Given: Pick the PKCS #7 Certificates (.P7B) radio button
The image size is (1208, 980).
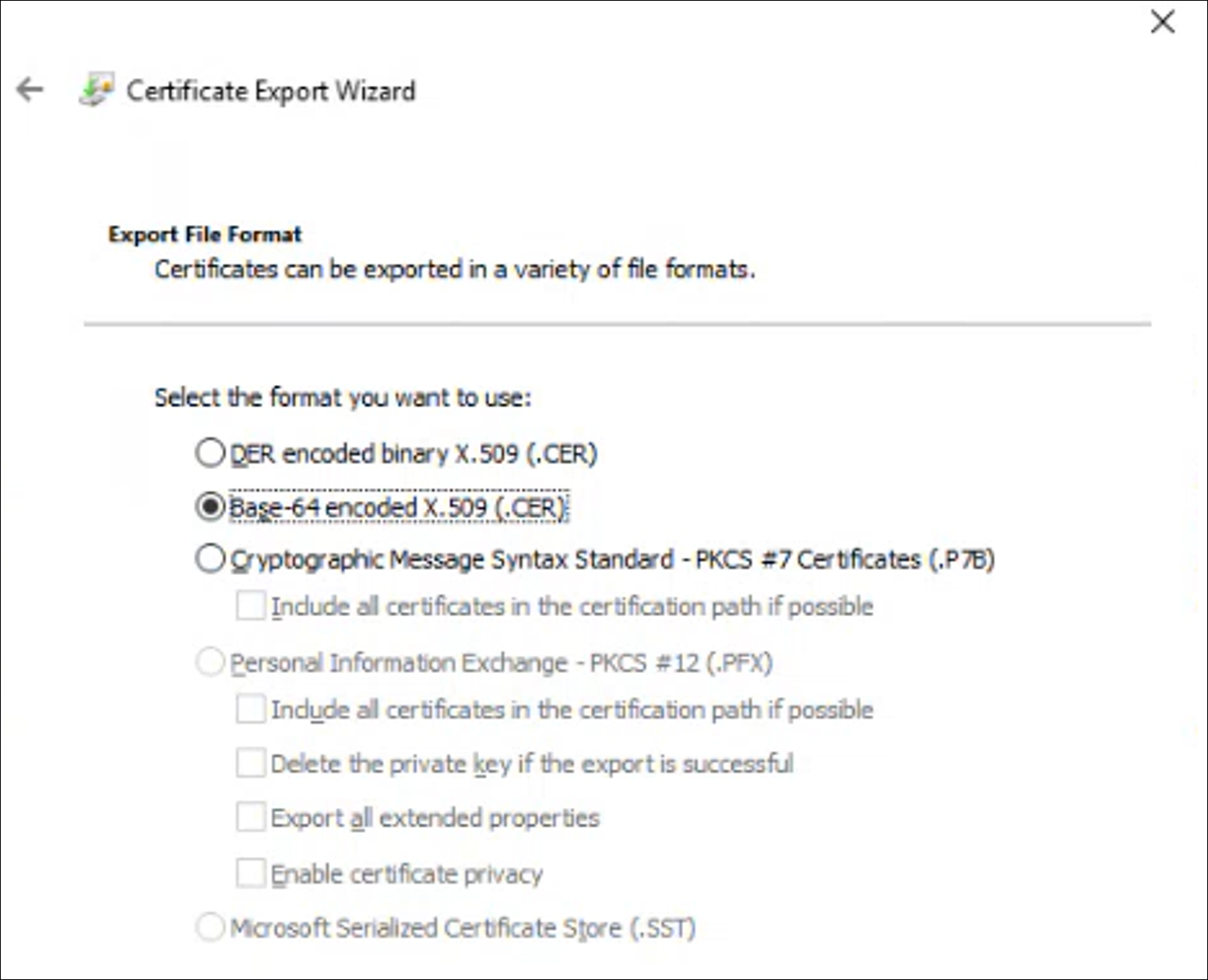Looking at the screenshot, I should tap(210, 559).
